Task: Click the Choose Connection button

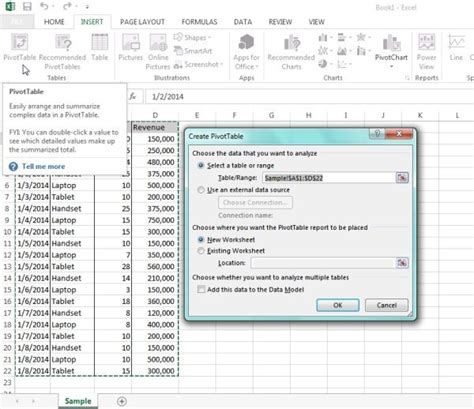Action: point(255,203)
